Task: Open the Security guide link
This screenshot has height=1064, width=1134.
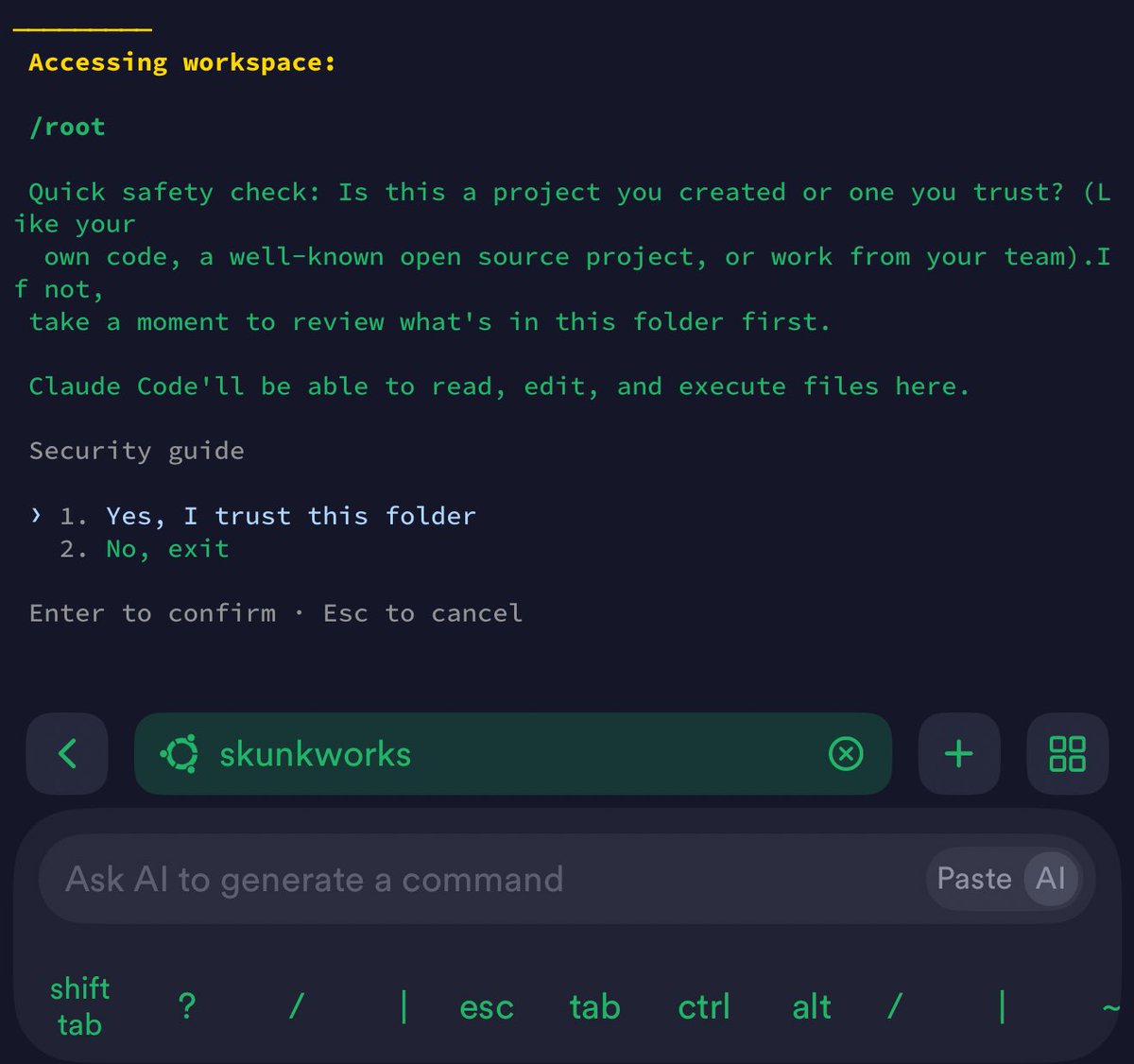Action: [137, 451]
